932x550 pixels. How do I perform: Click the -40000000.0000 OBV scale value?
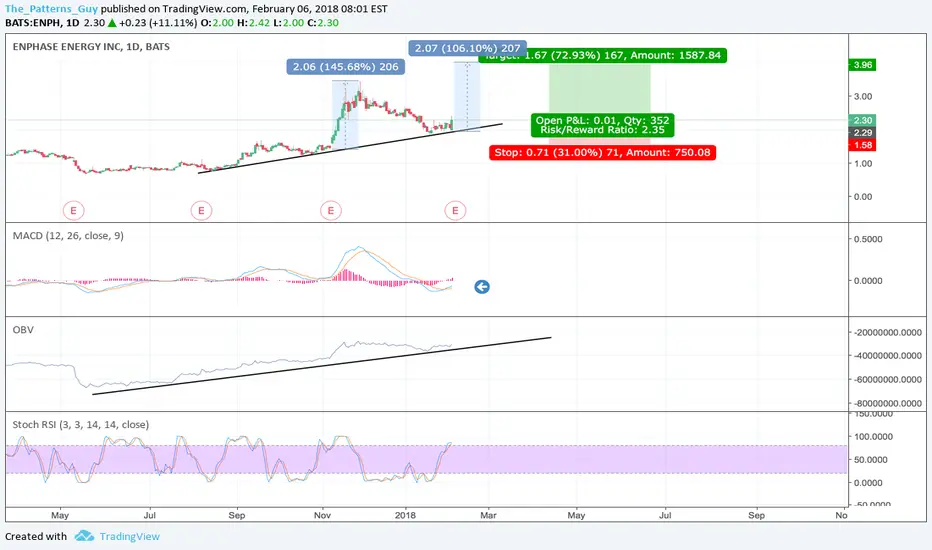point(887,356)
